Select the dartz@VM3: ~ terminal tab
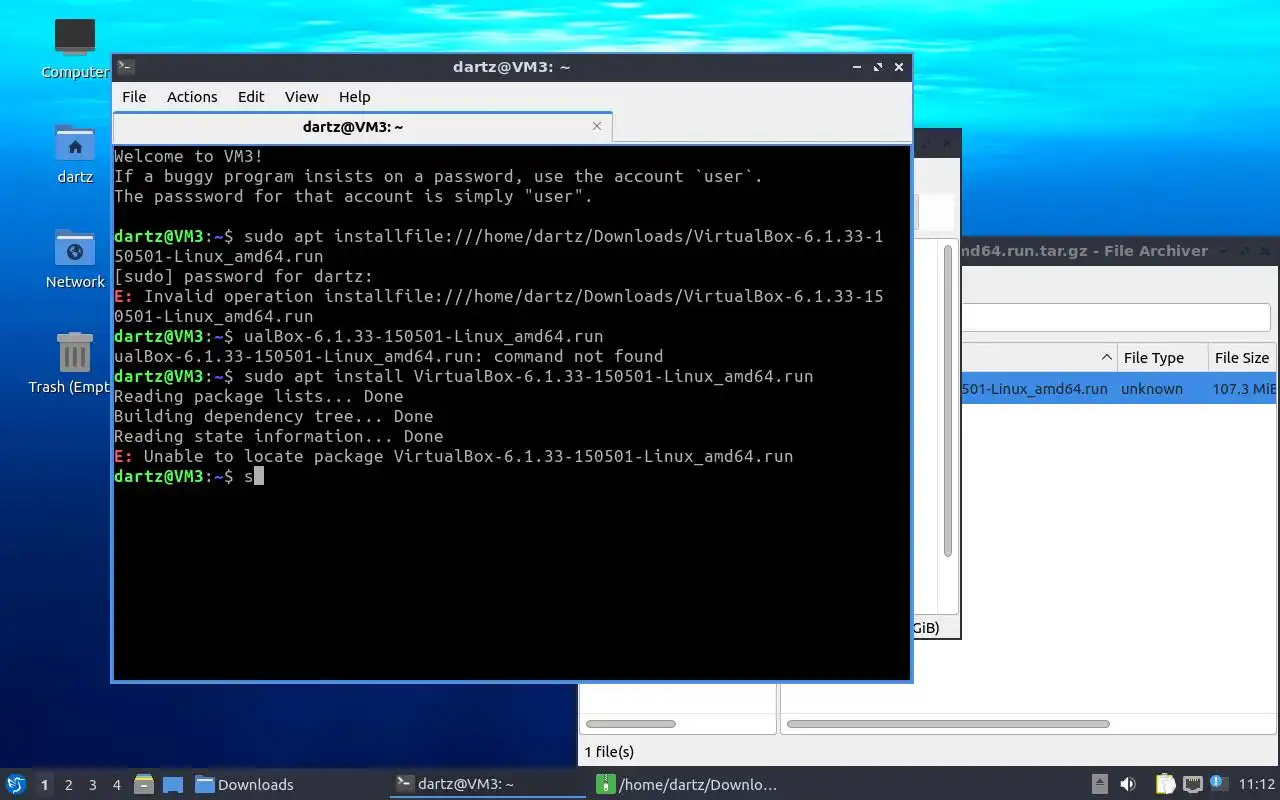The height and width of the screenshot is (800, 1280). (x=353, y=127)
